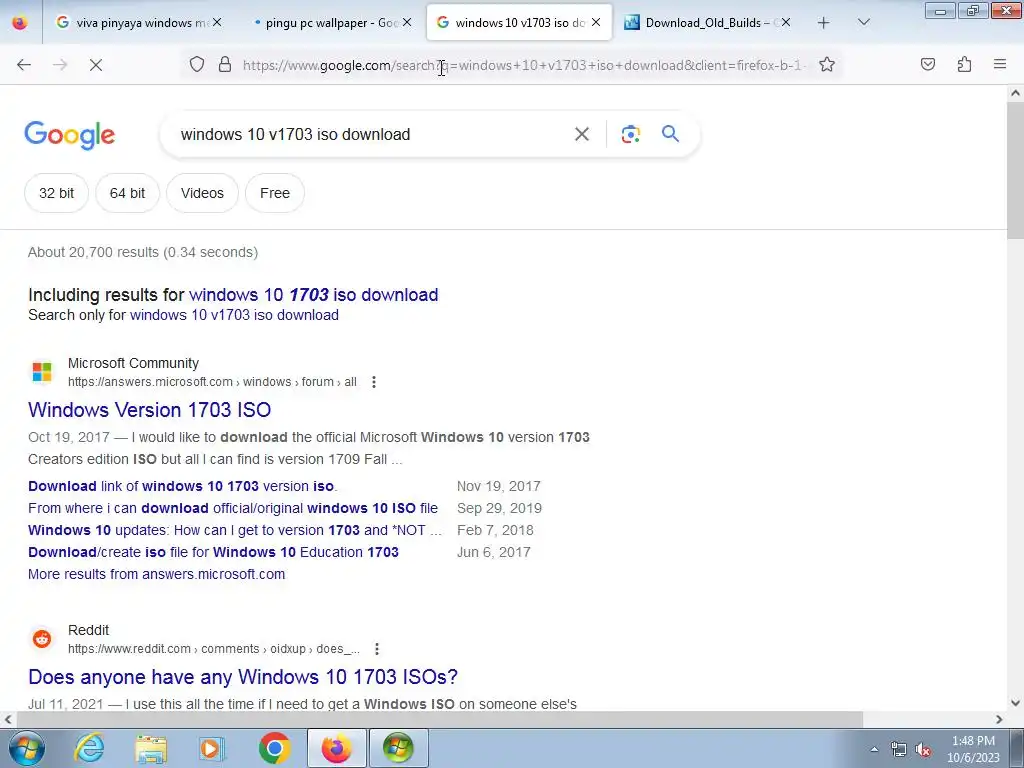Switch to Videos results chip
The image size is (1024, 768).
click(x=202, y=193)
